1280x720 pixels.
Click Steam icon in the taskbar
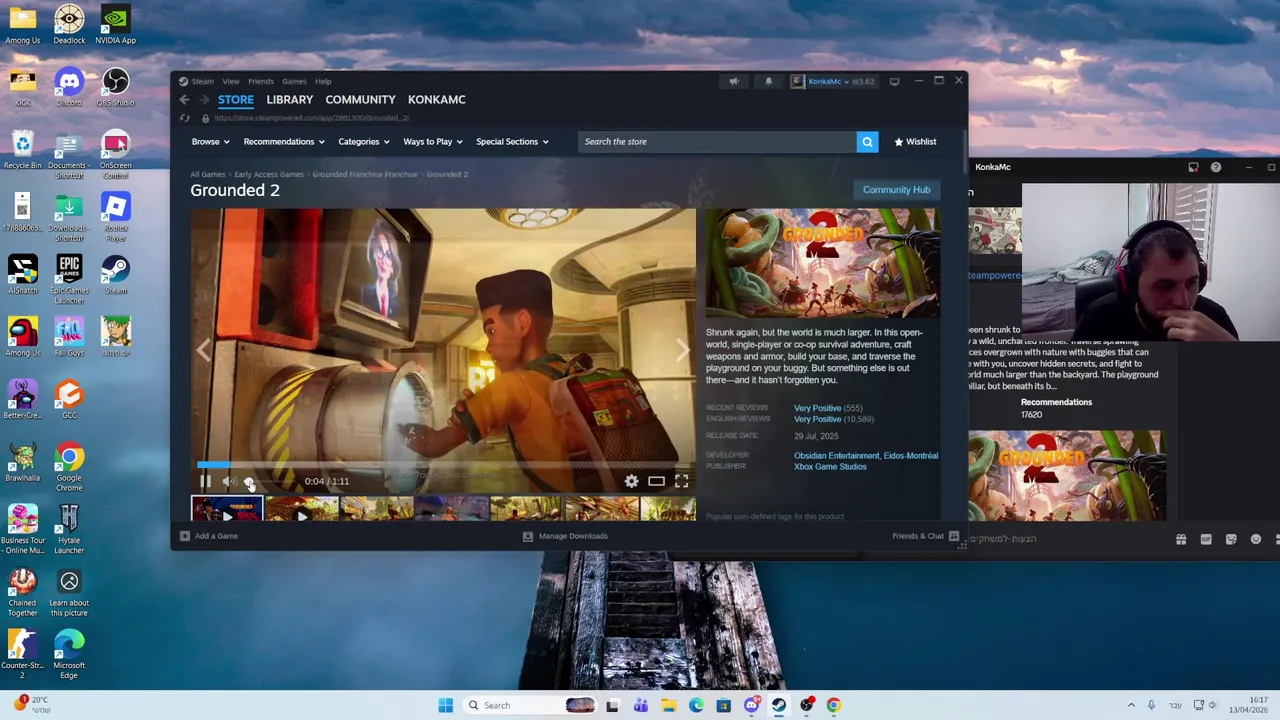(779, 705)
